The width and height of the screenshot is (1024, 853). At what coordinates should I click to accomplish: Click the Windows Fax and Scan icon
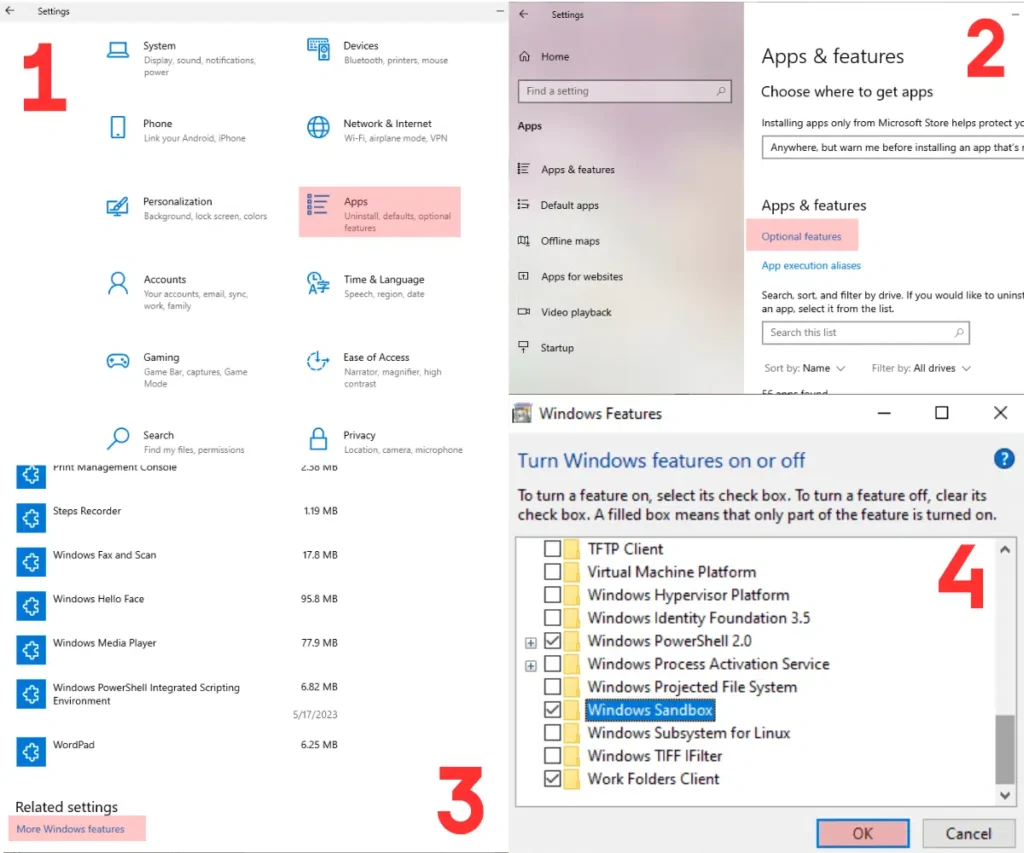coord(31,562)
